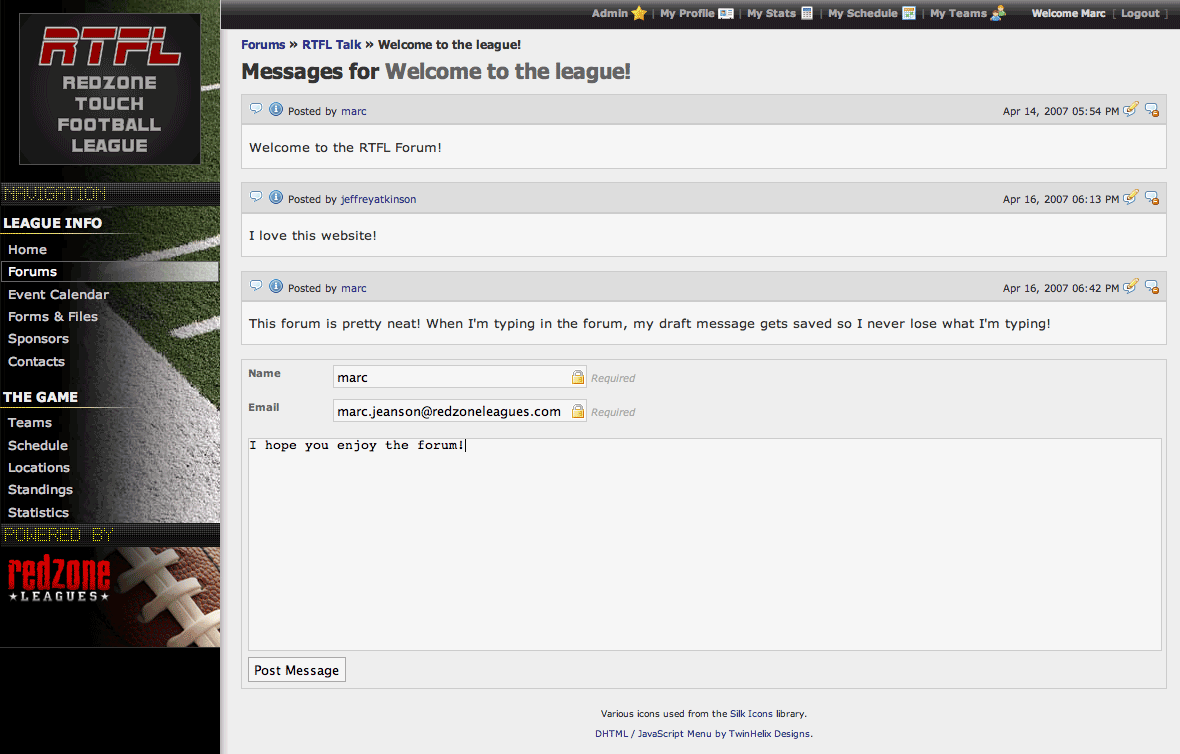Click the My Teams people icon
Image resolution: width=1180 pixels, height=754 pixels.
coord(997,13)
